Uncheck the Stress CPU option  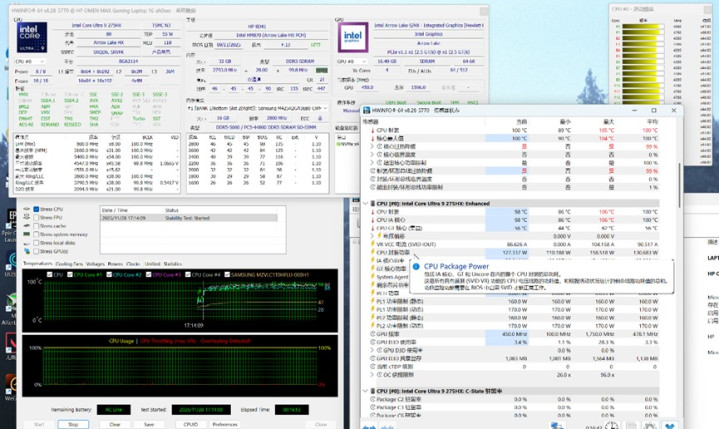37,209
